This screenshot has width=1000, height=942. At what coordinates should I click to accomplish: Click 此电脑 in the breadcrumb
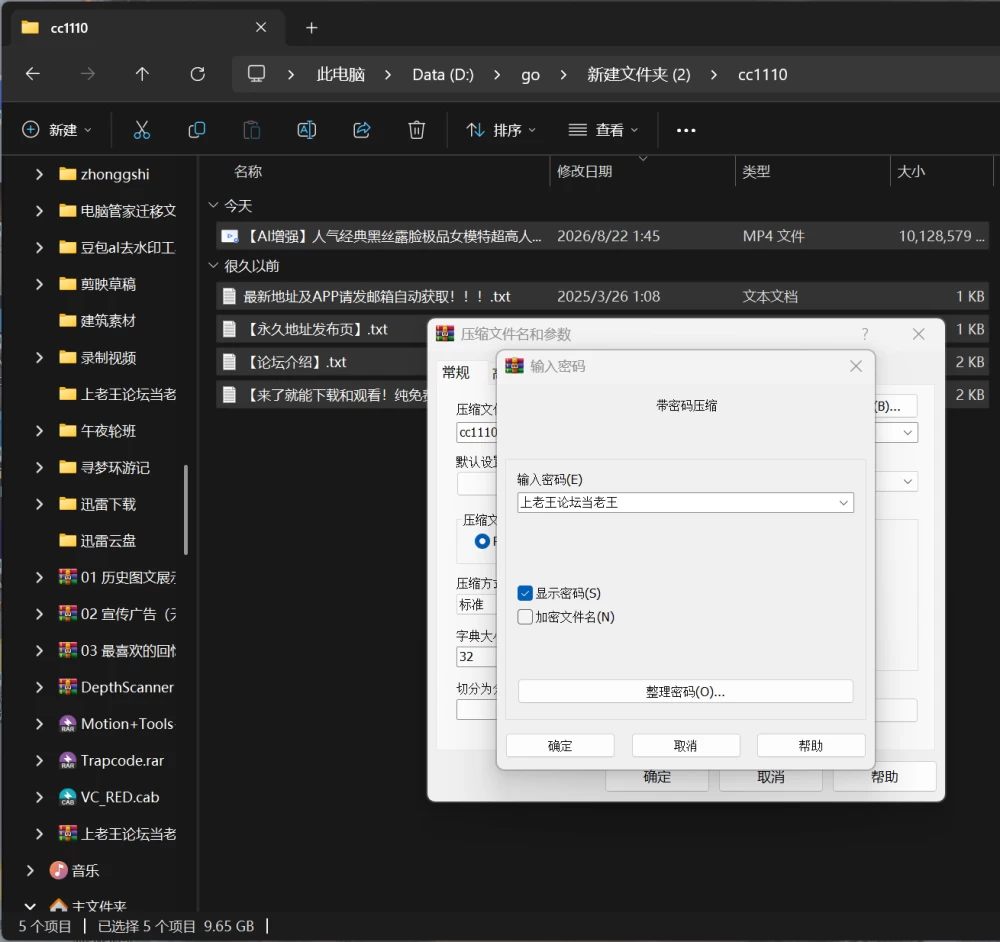click(x=341, y=75)
